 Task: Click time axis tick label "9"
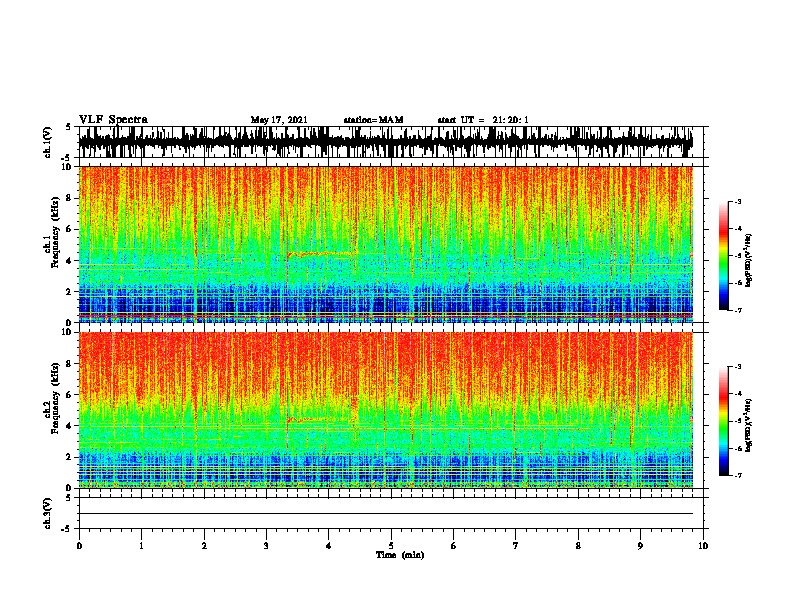coord(640,546)
